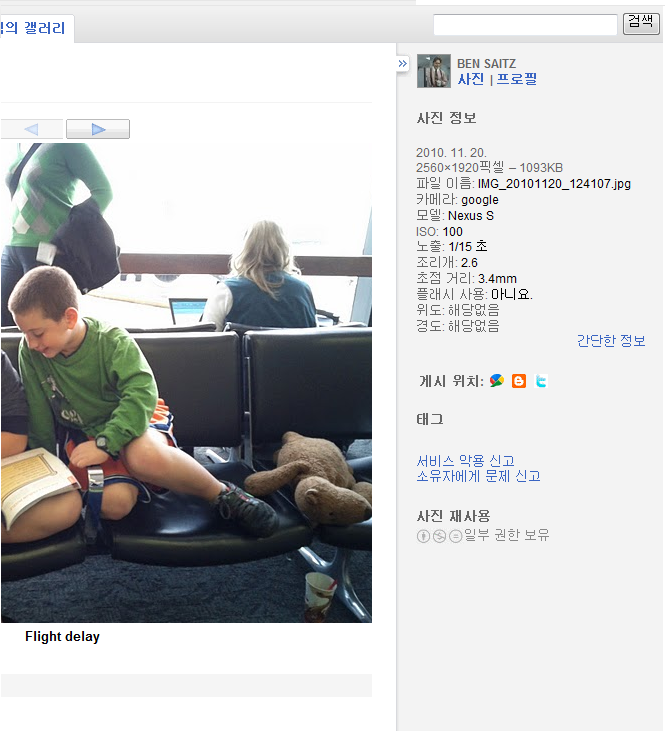
Task: Click the 소유자에게 문제 신고 link
Action: click(478, 476)
